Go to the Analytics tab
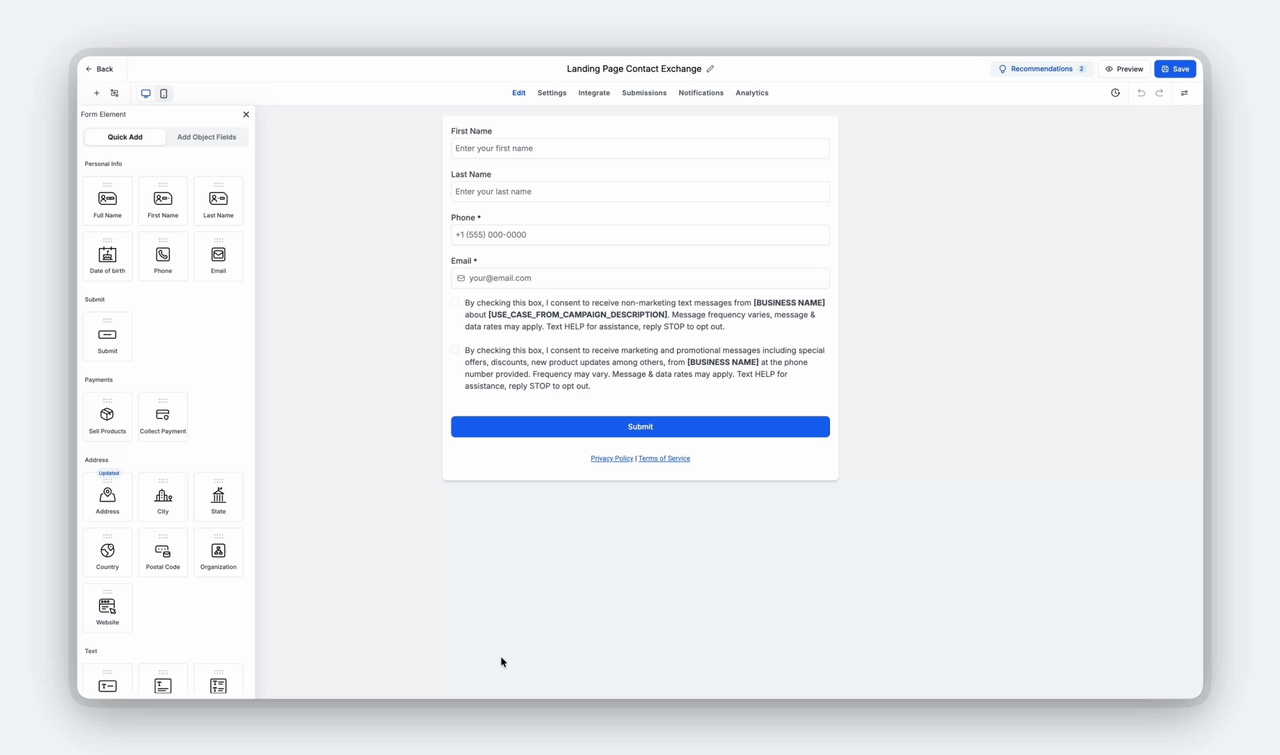This screenshot has height=755, width=1280. (752, 93)
